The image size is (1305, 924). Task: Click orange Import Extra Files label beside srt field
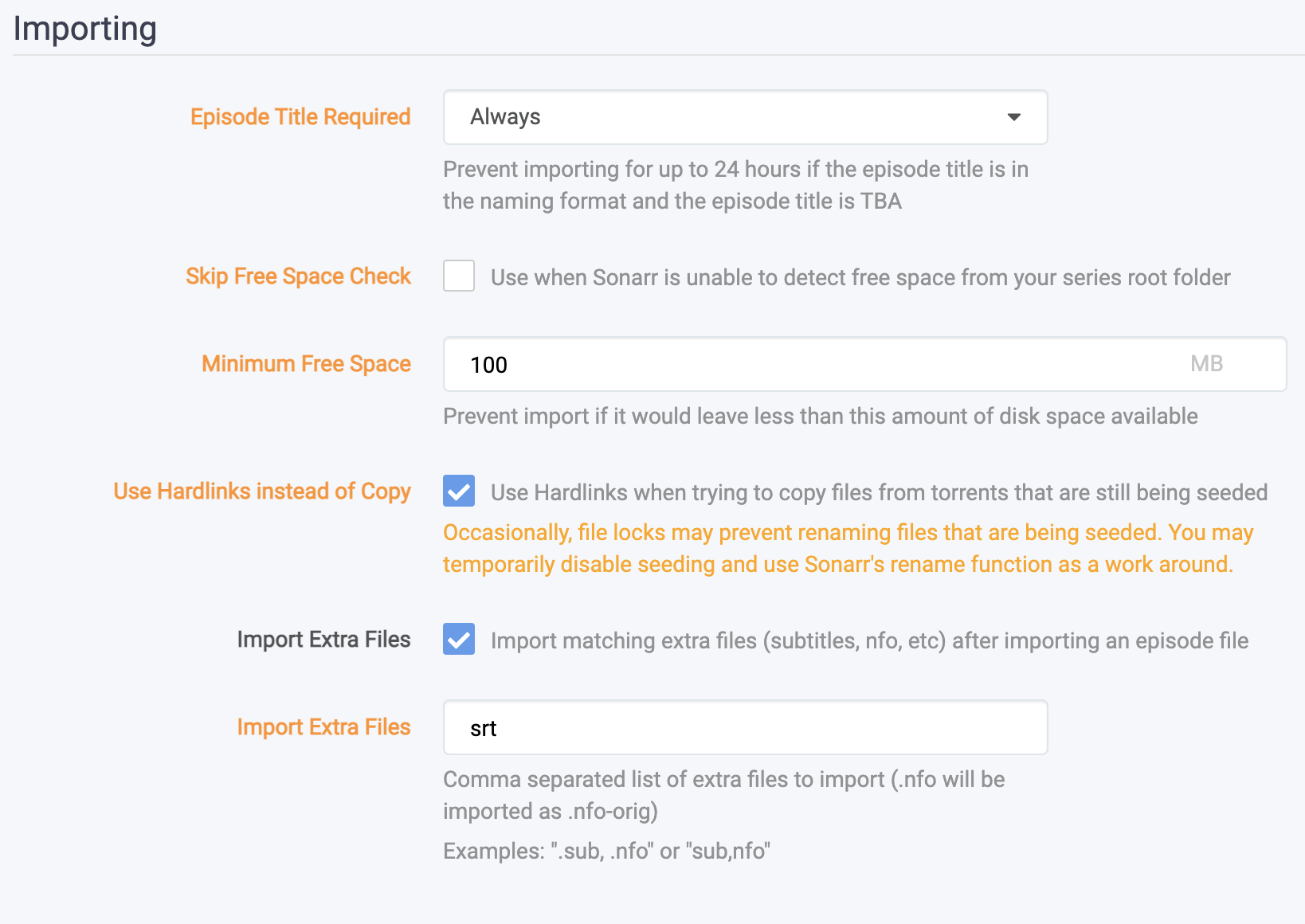tap(323, 727)
